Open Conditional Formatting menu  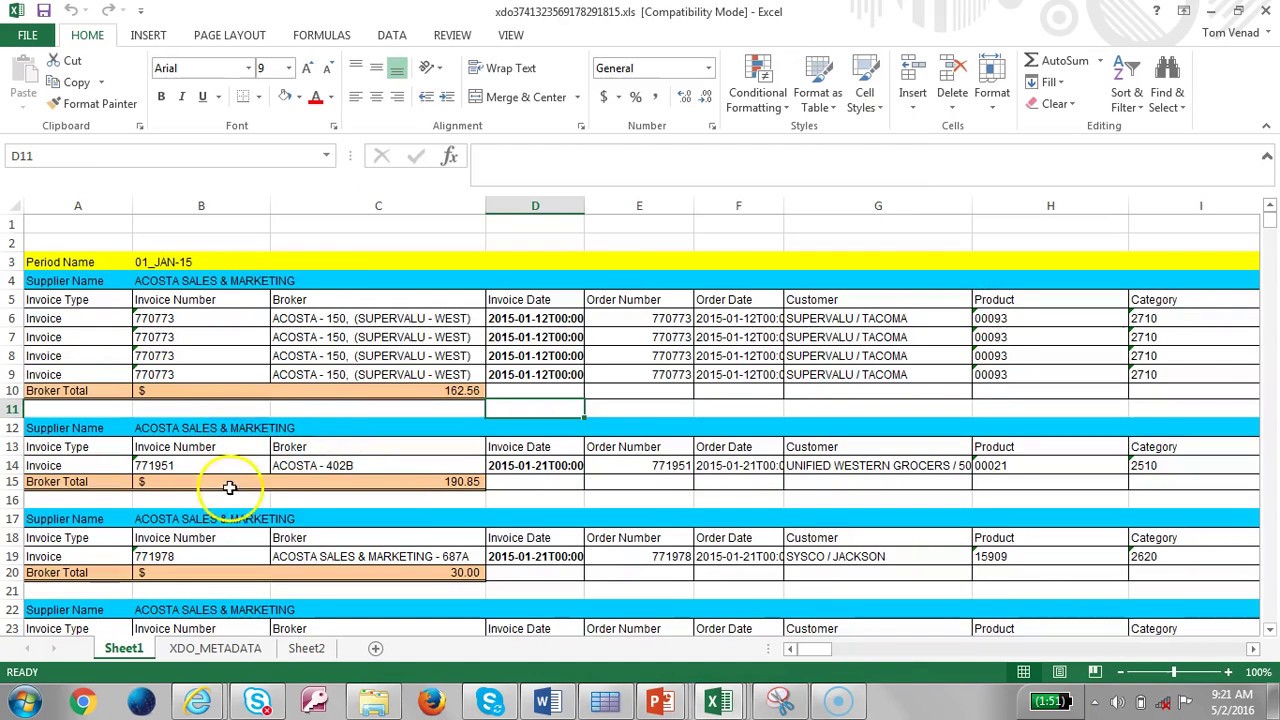(x=757, y=84)
